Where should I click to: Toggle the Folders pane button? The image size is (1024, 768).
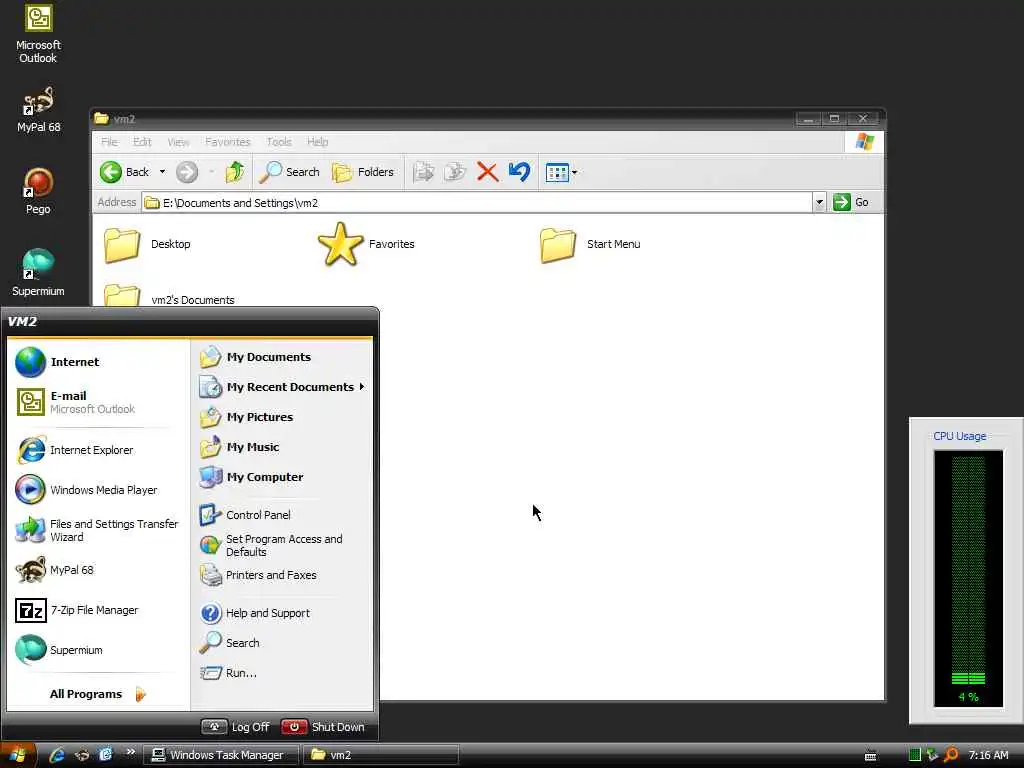[363, 172]
